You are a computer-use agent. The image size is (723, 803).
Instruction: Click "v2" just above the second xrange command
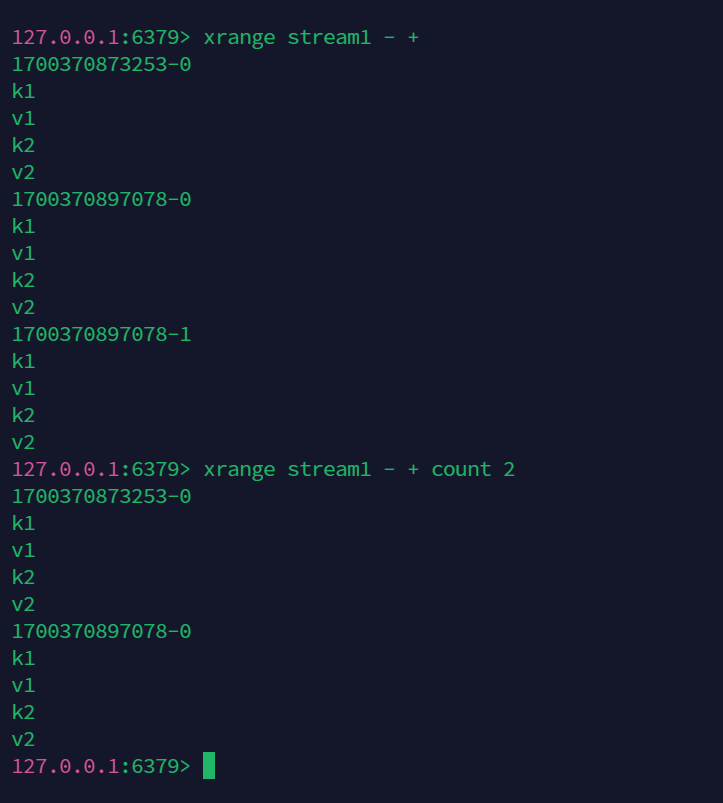click(23, 443)
